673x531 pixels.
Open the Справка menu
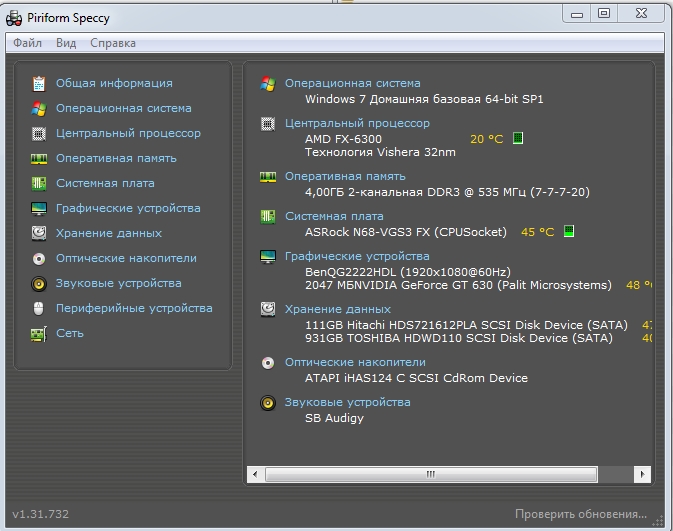point(113,43)
